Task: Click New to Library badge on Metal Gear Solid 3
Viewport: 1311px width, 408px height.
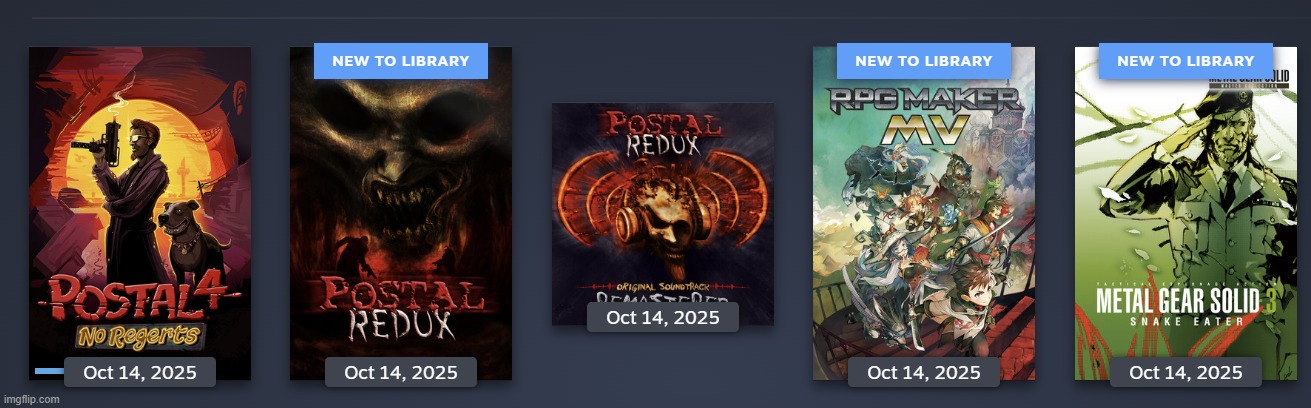Action: pyautogui.click(x=1185, y=61)
